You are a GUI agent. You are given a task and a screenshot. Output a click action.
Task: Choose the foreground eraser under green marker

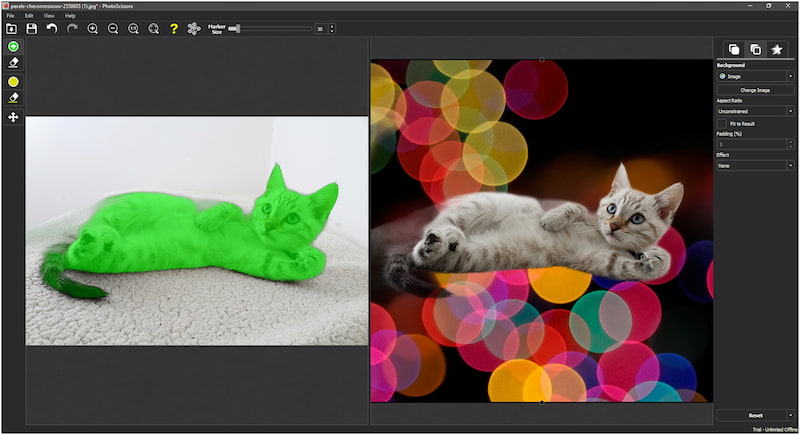tap(13, 63)
